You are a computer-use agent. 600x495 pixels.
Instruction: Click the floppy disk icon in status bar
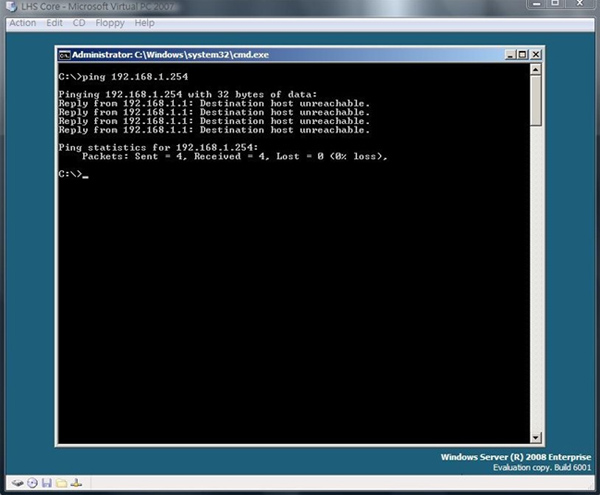(46, 483)
